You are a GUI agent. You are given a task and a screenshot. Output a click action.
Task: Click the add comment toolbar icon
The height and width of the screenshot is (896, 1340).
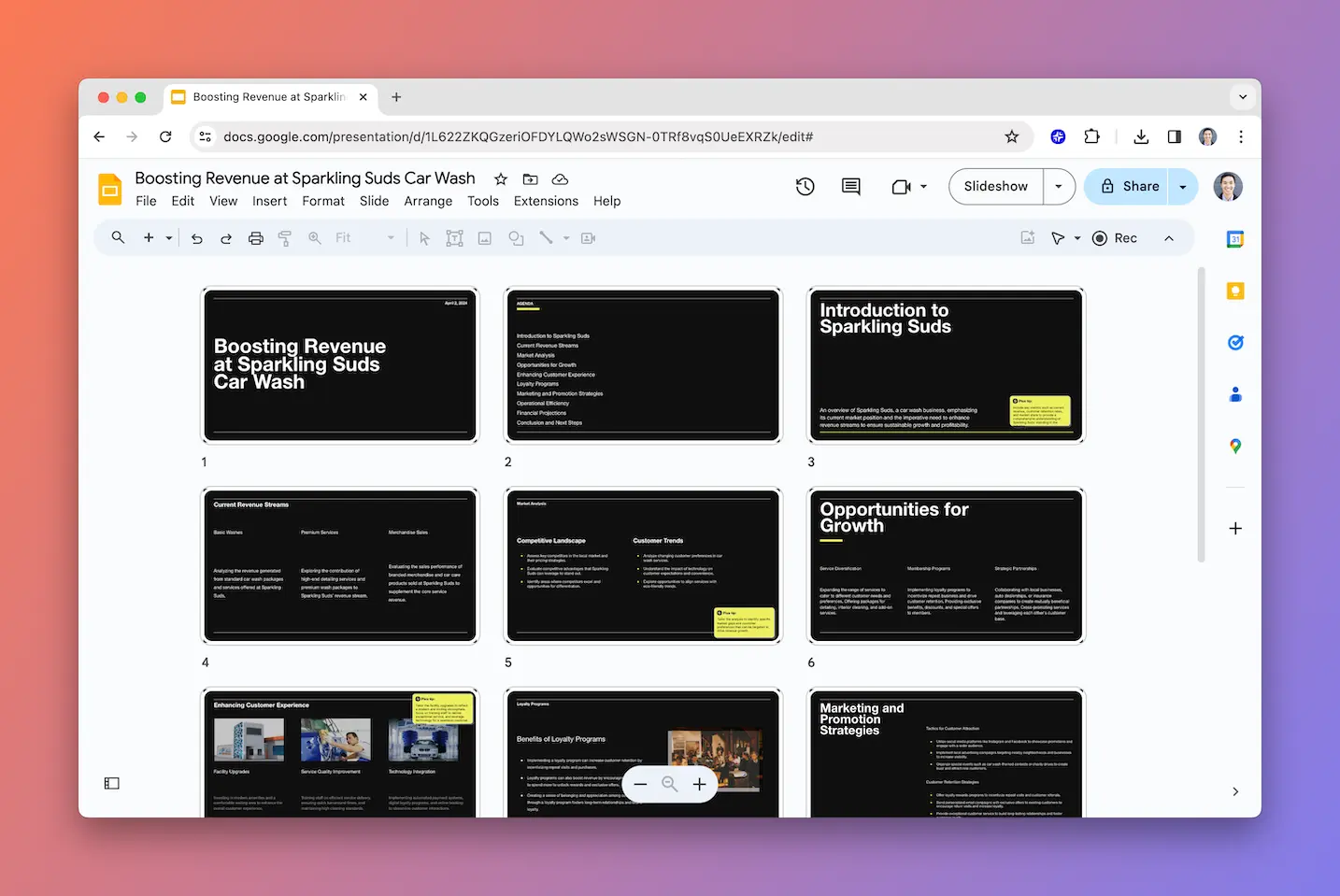click(x=1028, y=238)
